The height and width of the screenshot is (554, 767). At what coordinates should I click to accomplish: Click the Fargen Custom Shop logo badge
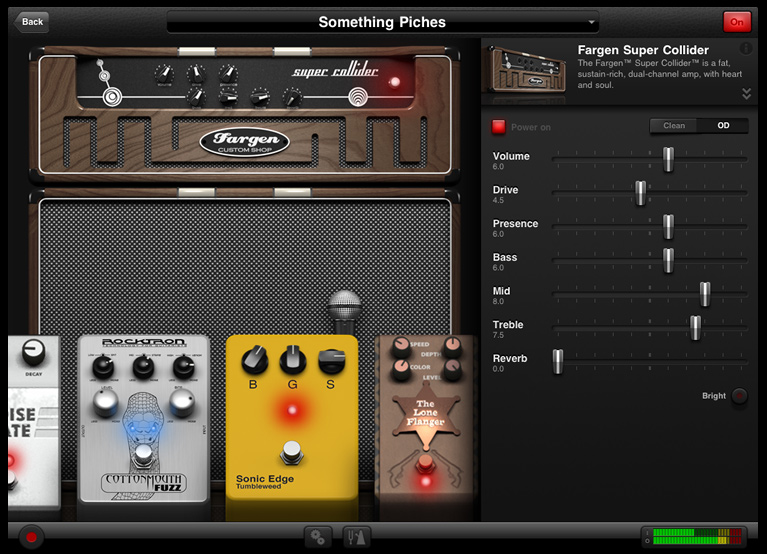click(x=245, y=143)
